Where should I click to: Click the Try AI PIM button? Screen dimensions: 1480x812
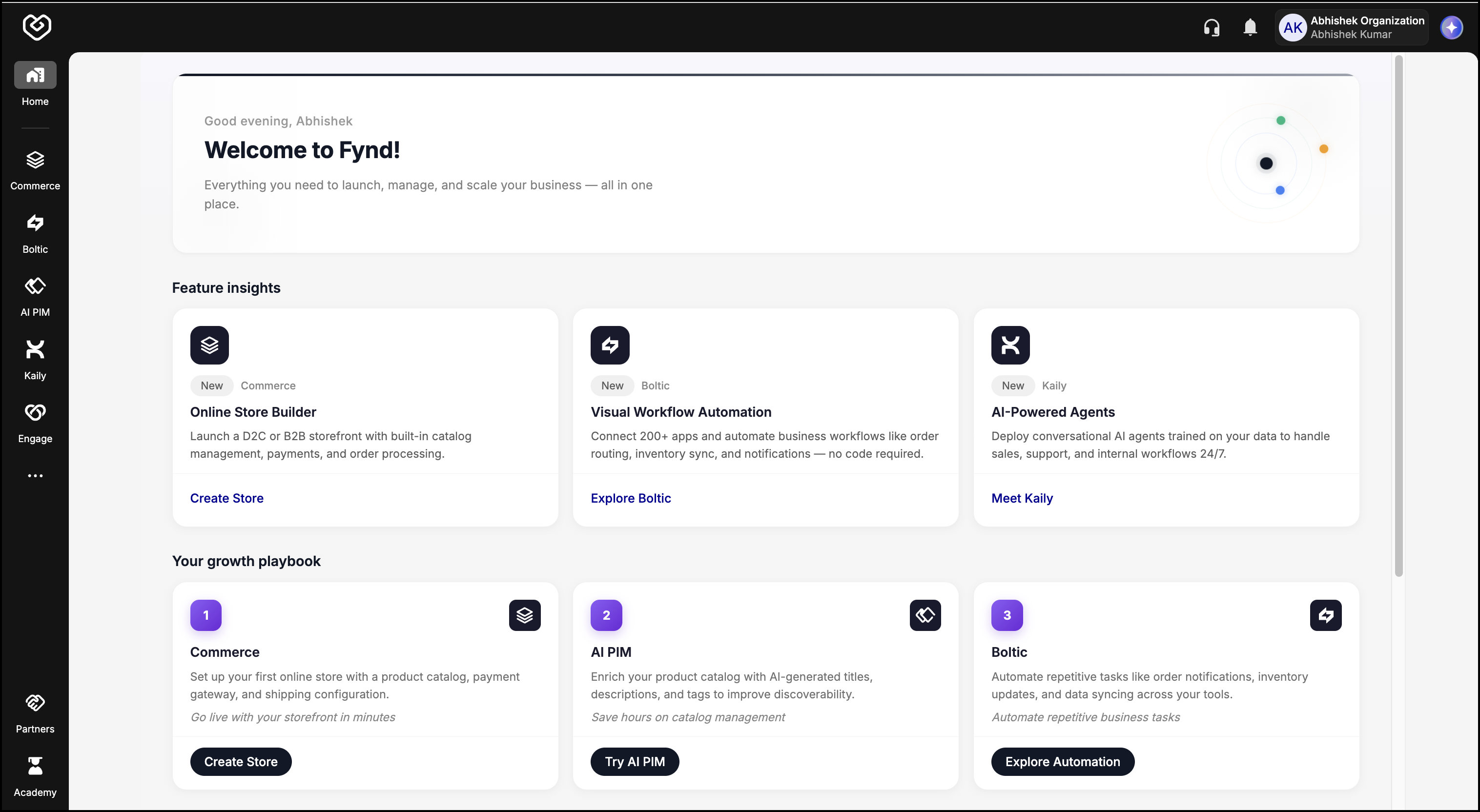(x=634, y=761)
